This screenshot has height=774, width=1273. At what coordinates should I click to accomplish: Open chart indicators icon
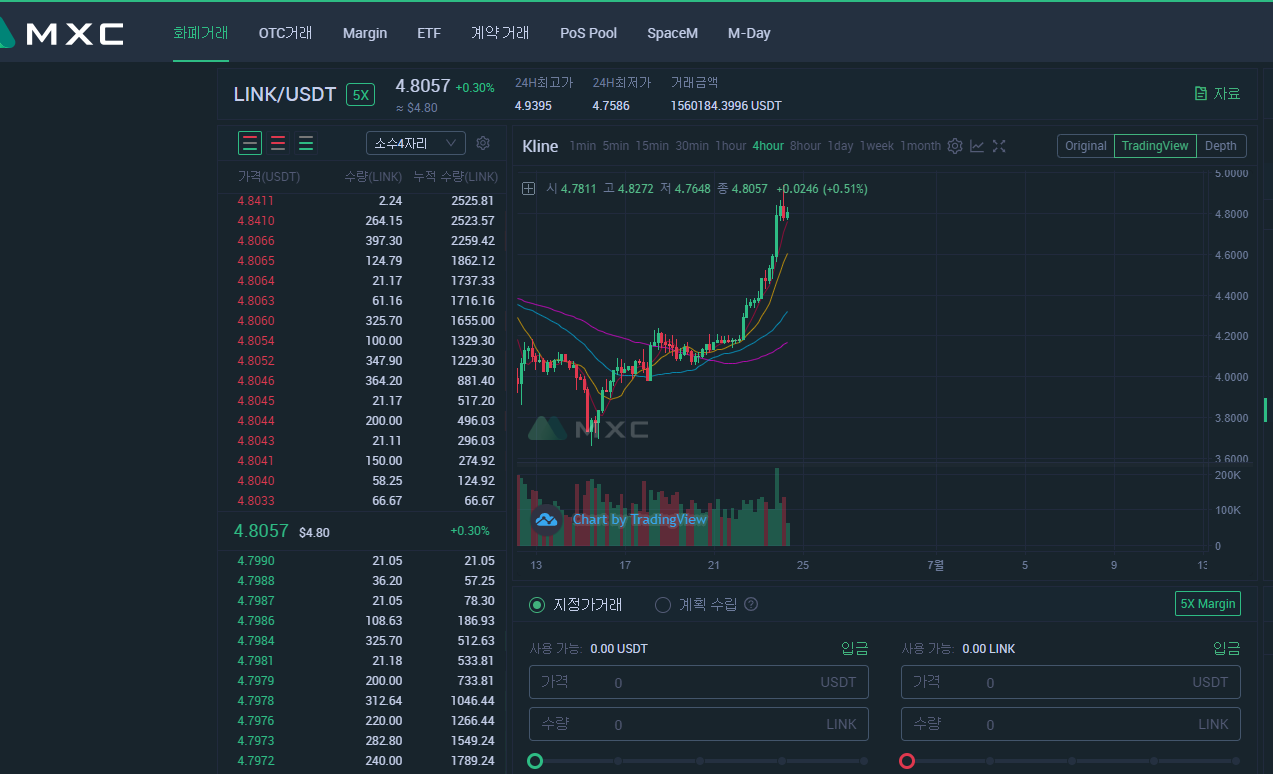pos(977,146)
